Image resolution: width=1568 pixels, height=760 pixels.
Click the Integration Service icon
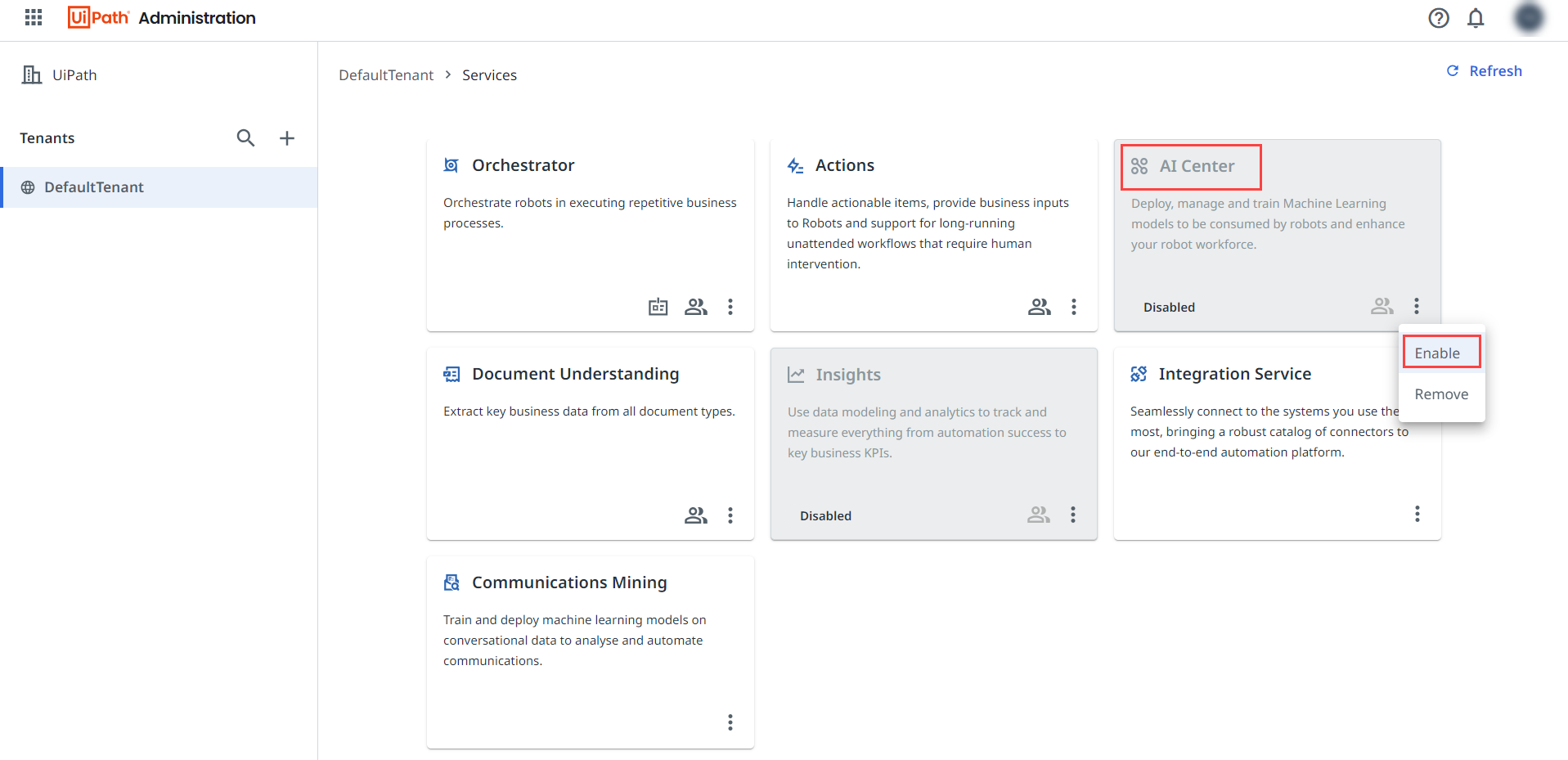(1139, 374)
